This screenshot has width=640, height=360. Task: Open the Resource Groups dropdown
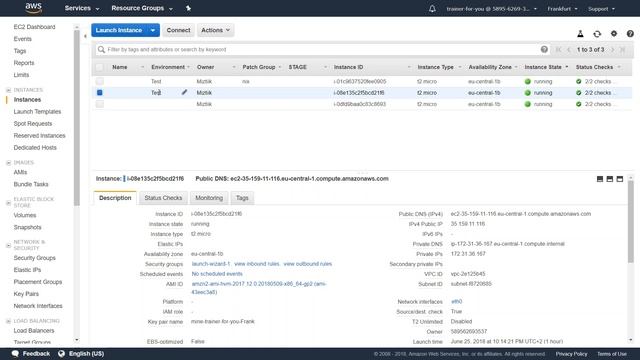[142, 8]
